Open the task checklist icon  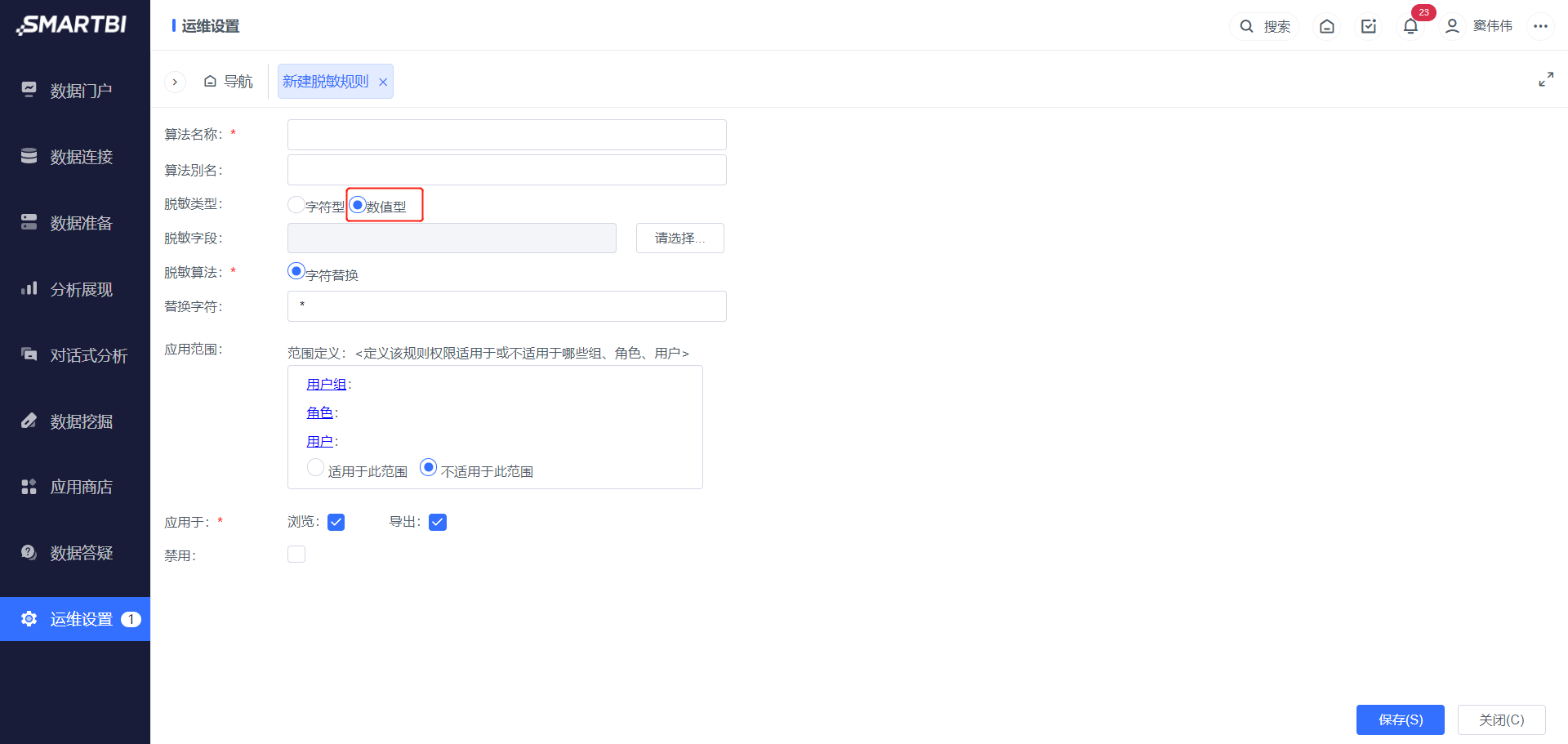[1369, 26]
